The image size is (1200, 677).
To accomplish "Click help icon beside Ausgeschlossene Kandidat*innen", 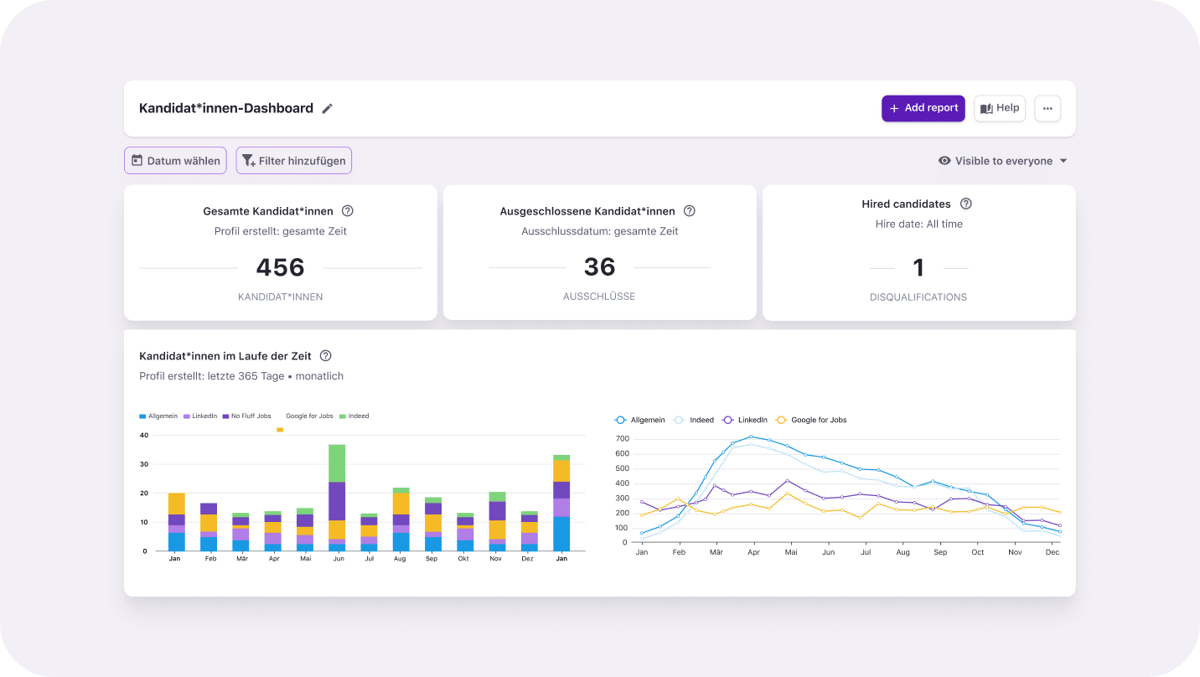I will [689, 211].
